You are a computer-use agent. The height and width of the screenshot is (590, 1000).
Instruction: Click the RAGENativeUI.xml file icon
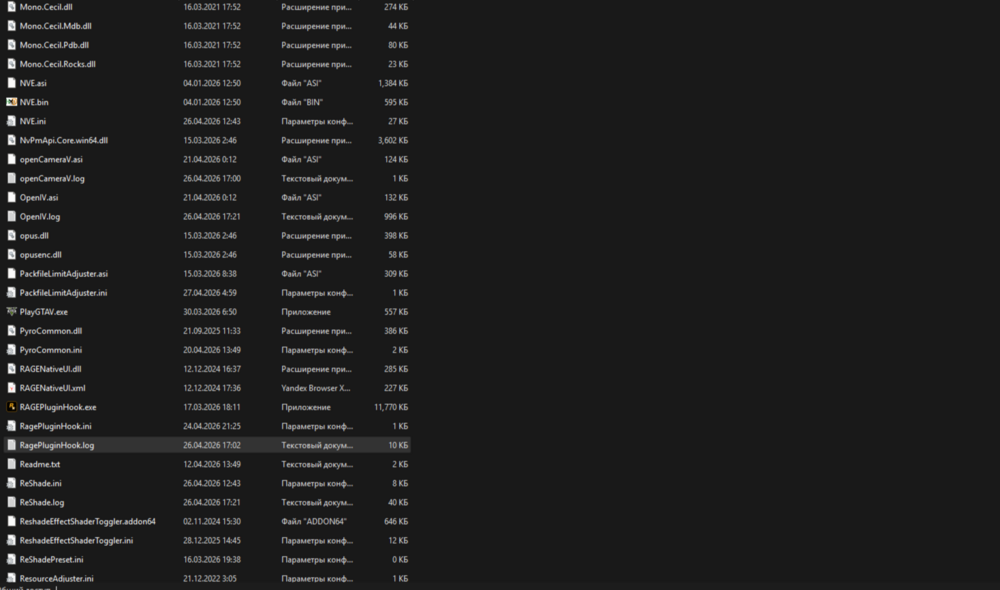11,388
